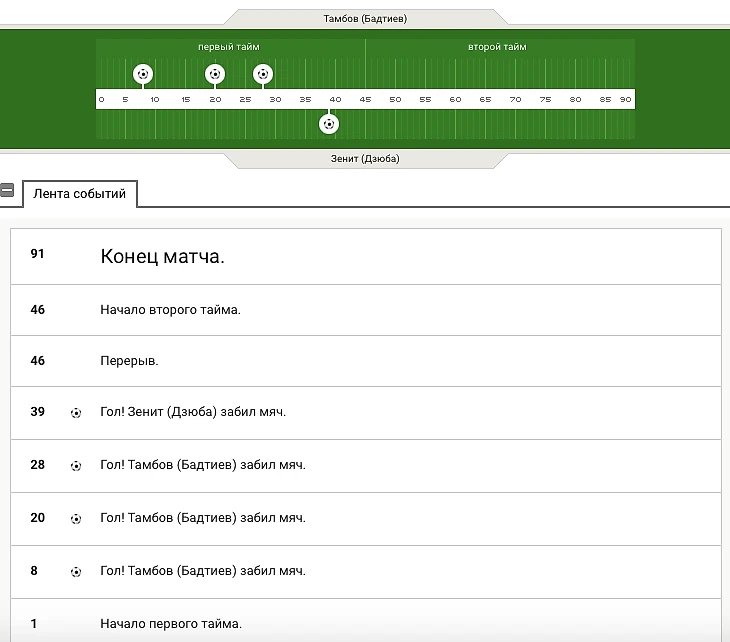Click the Перерыв event row

[129, 361]
